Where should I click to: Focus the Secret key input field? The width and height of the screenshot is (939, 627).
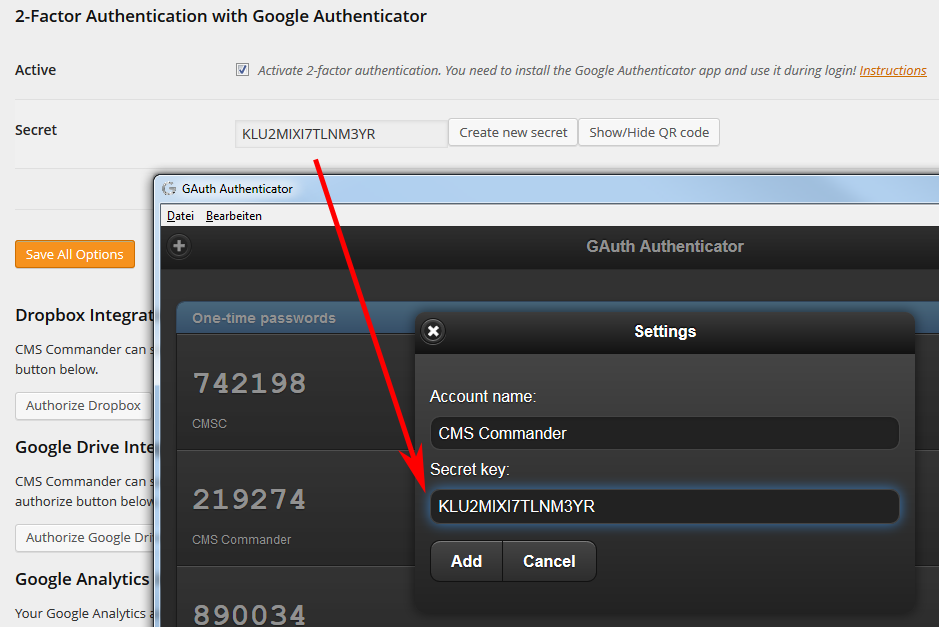point(665,506)
